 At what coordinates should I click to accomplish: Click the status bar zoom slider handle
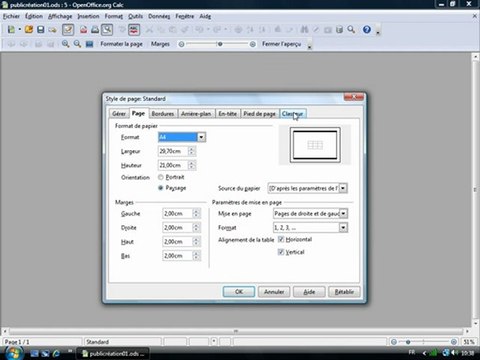click(408, 342)
